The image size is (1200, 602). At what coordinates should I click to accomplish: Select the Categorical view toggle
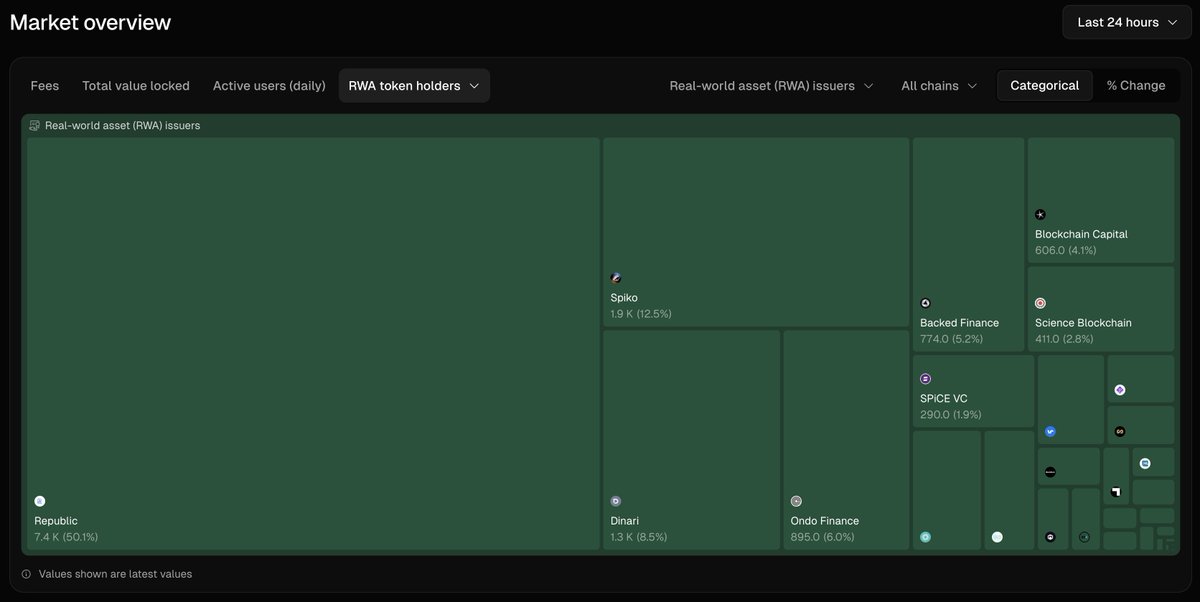1044,86
